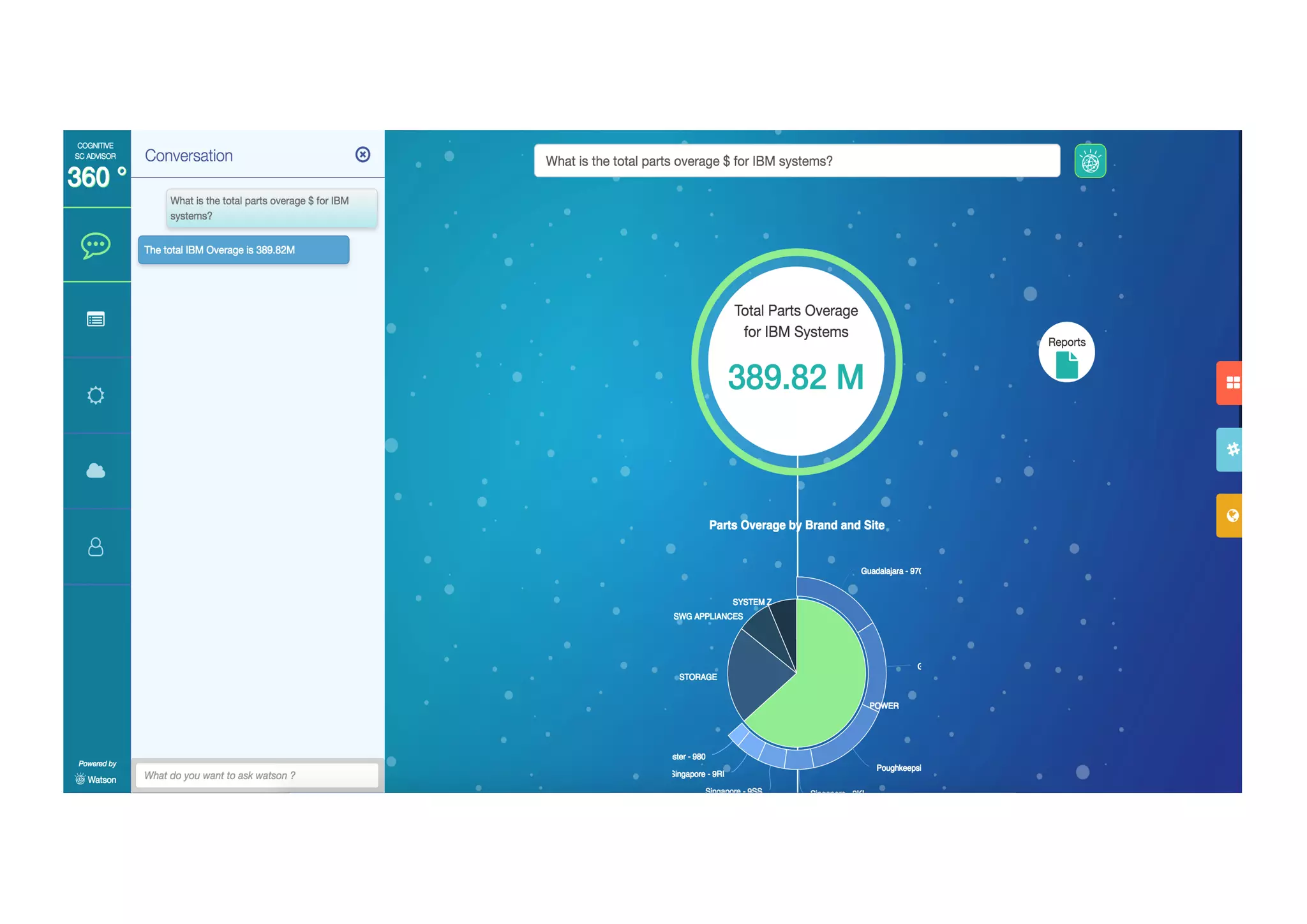Open the chat conversation sidebar icon
This screenshot has width=1307, height=924.
click(96, 245)
